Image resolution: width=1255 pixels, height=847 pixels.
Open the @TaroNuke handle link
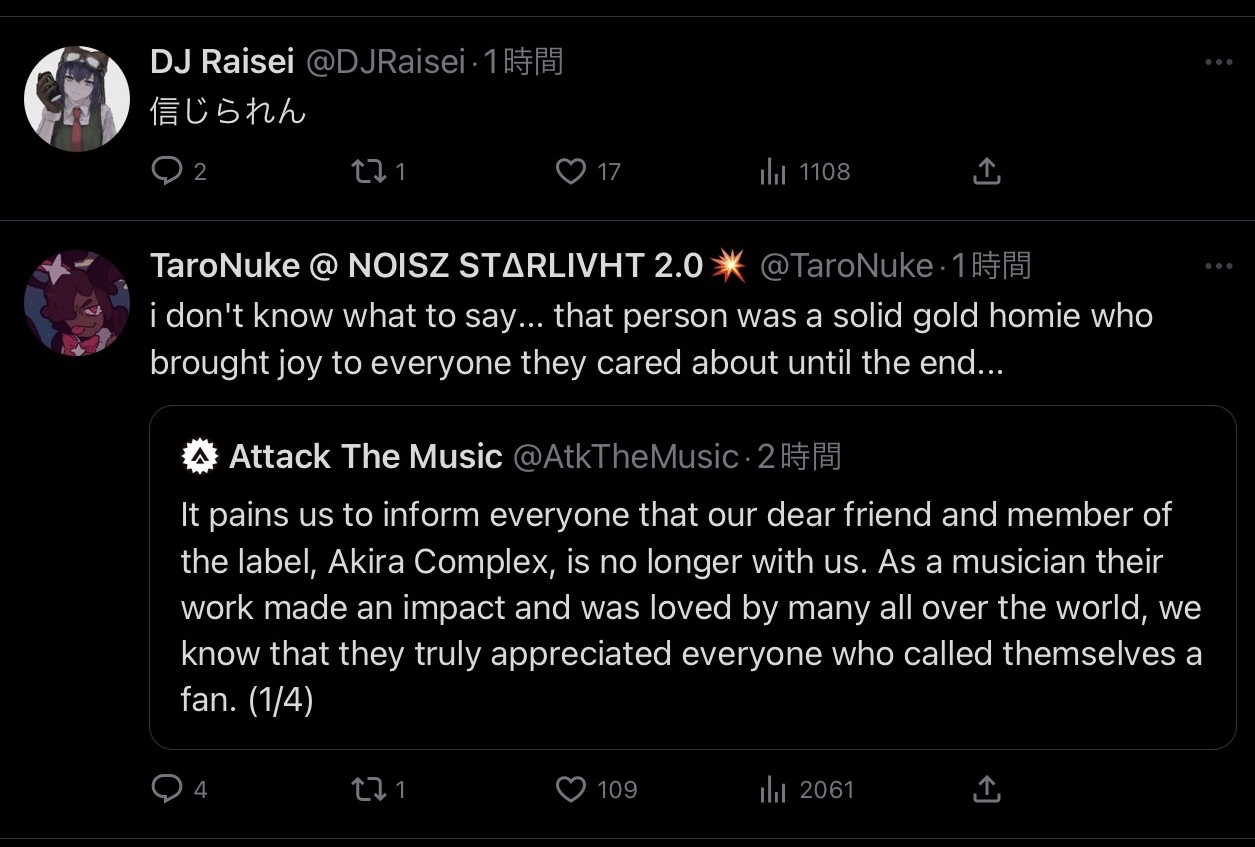[x=846, y=266]
